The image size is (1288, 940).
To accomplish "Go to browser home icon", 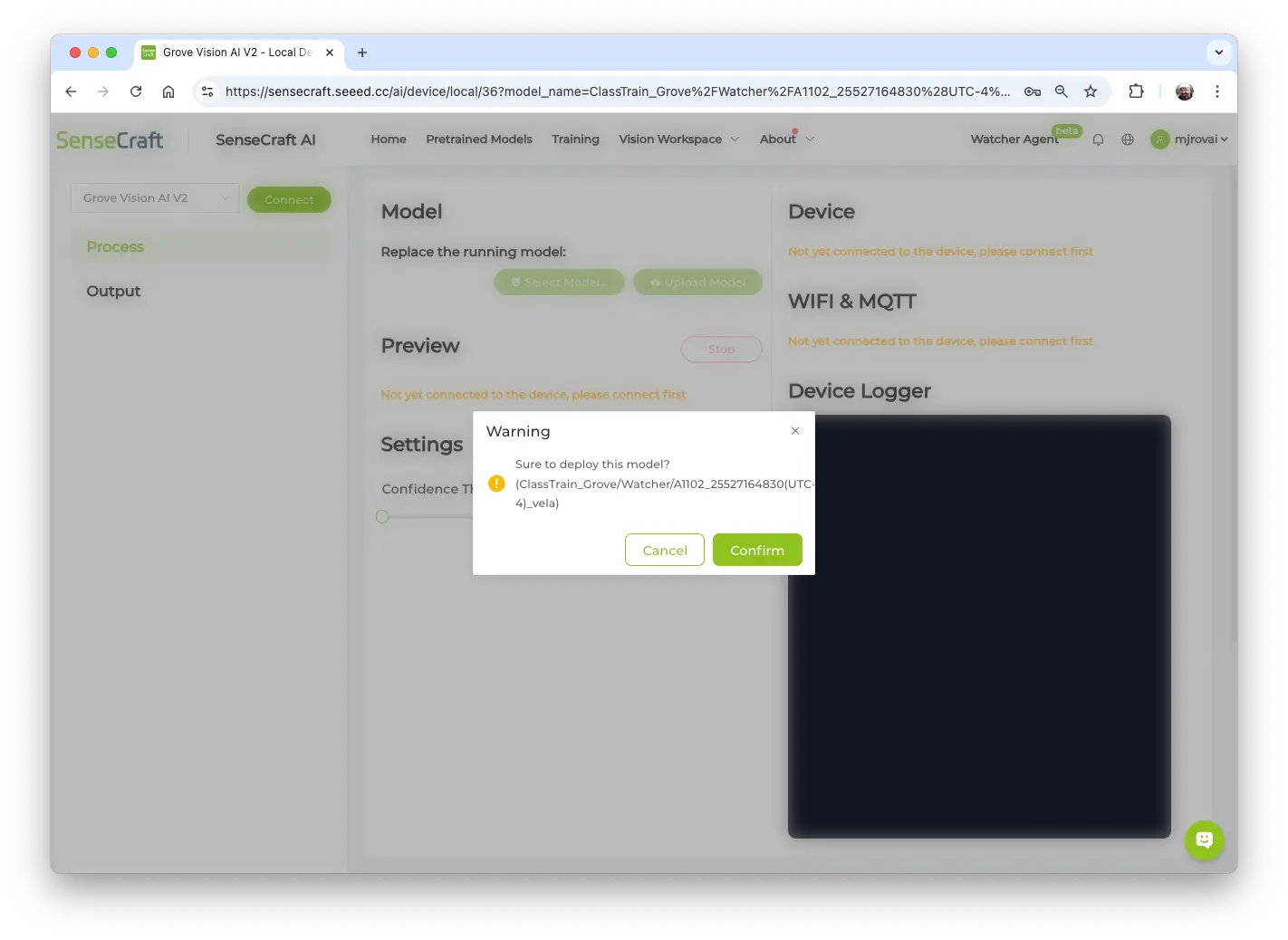I will pos(168,91).
